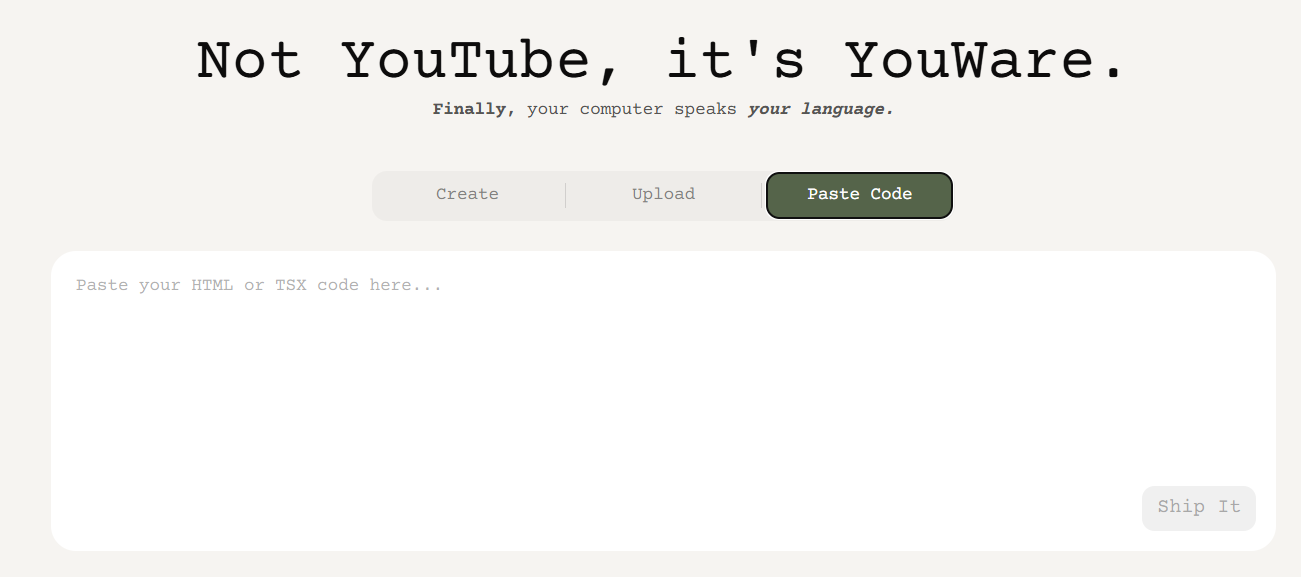Click the Ship It button
1301x577 pixels.
click(1198, 507)
